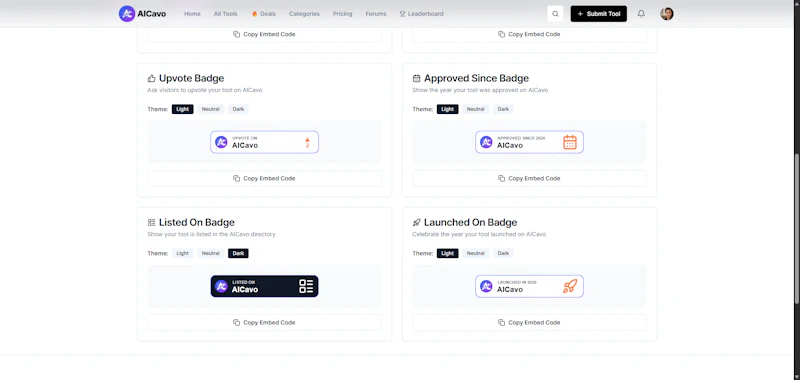Select Light theme for Upvote Badge

pos(183,109)
